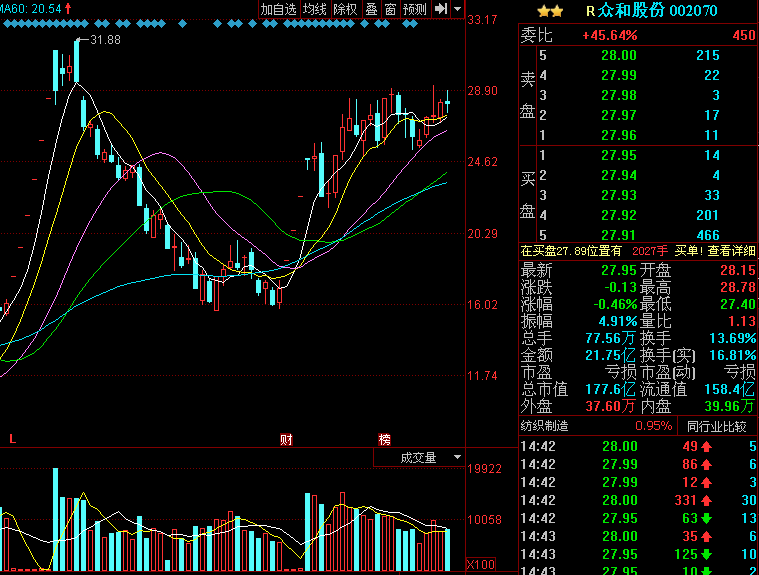Click the 买盘 buy side label
The height and width of the screenshot is (575, 759).
pyautogui.click(x=527, y=195)
